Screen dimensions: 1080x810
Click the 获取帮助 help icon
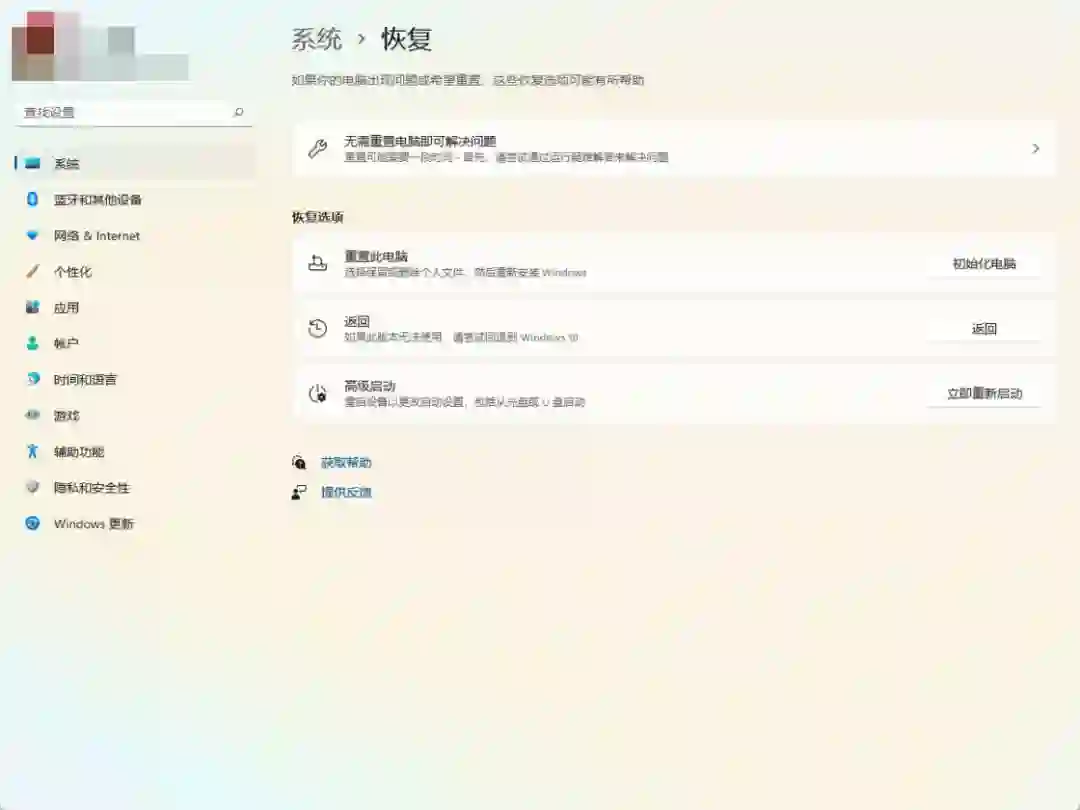[x=299, y=462]
